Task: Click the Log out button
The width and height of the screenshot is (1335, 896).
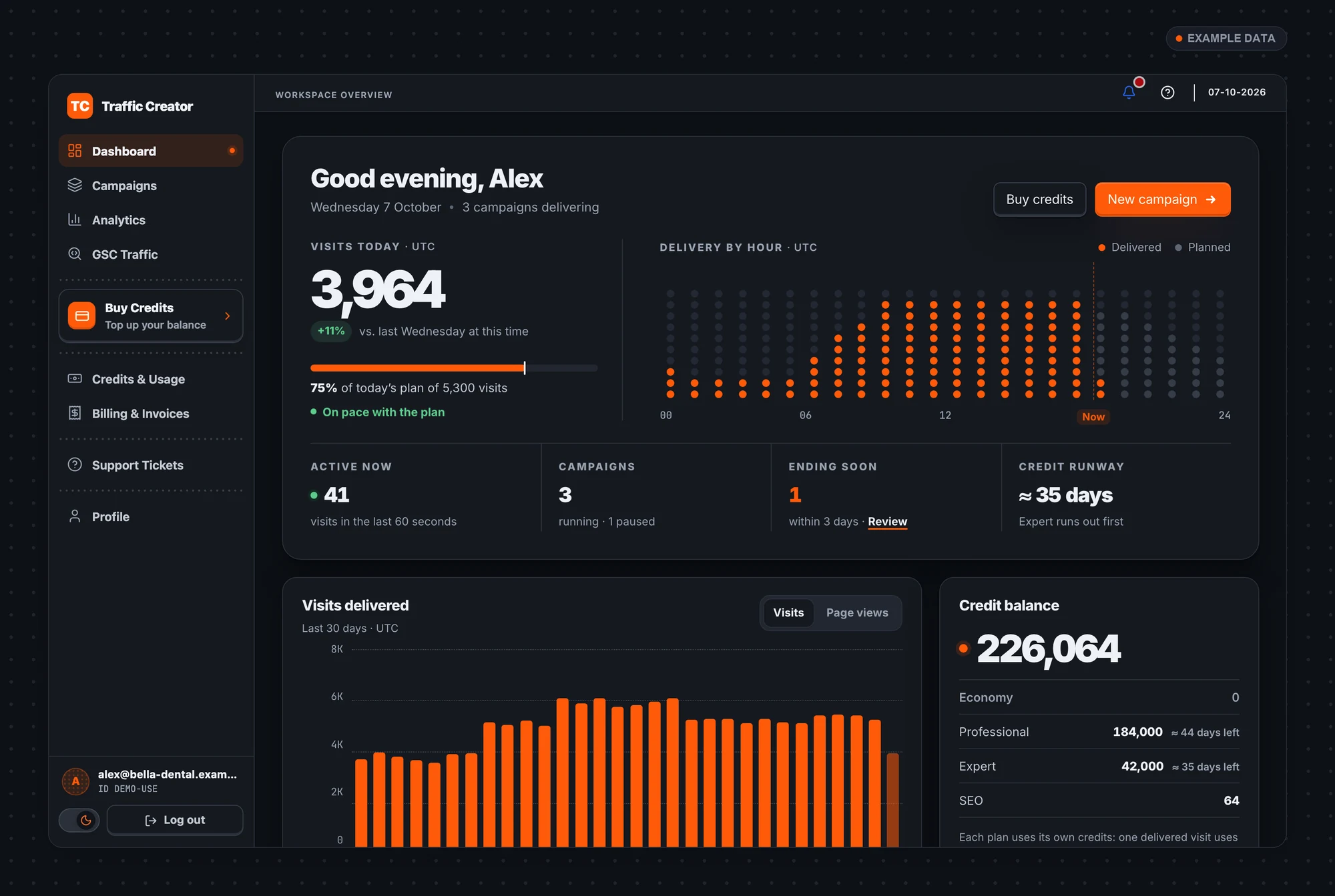Action: pyautogui.click(x=175, y=820)
